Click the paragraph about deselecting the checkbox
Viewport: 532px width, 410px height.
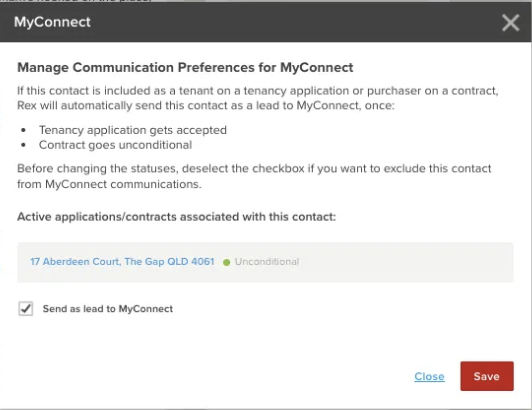[x=254, y=176]
